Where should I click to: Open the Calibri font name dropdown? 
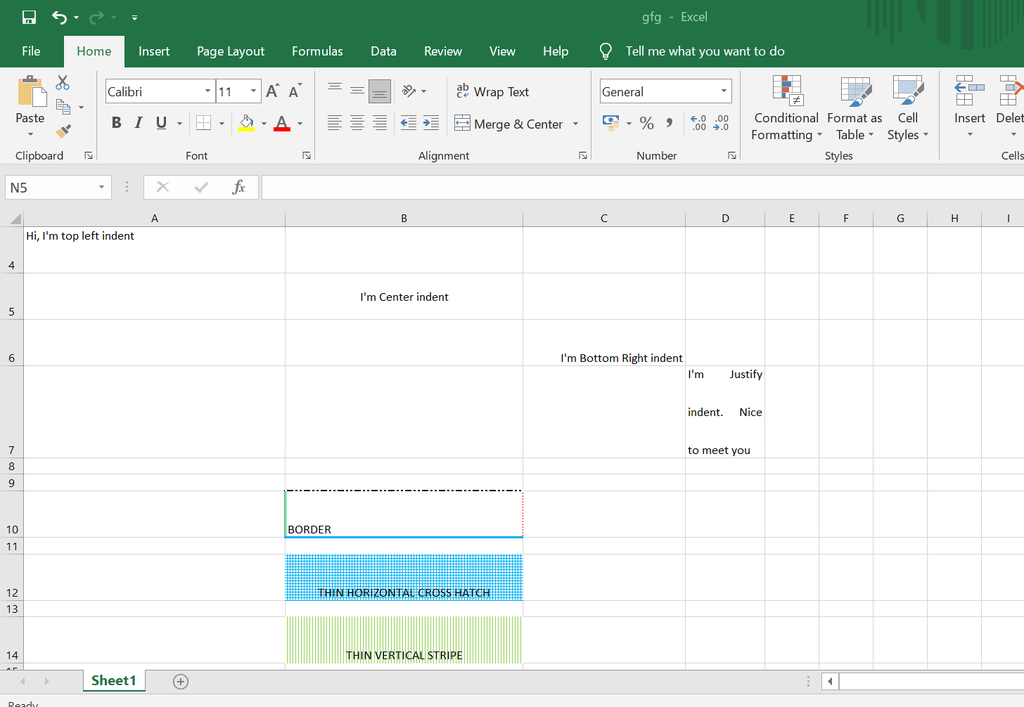pos(208,91)
